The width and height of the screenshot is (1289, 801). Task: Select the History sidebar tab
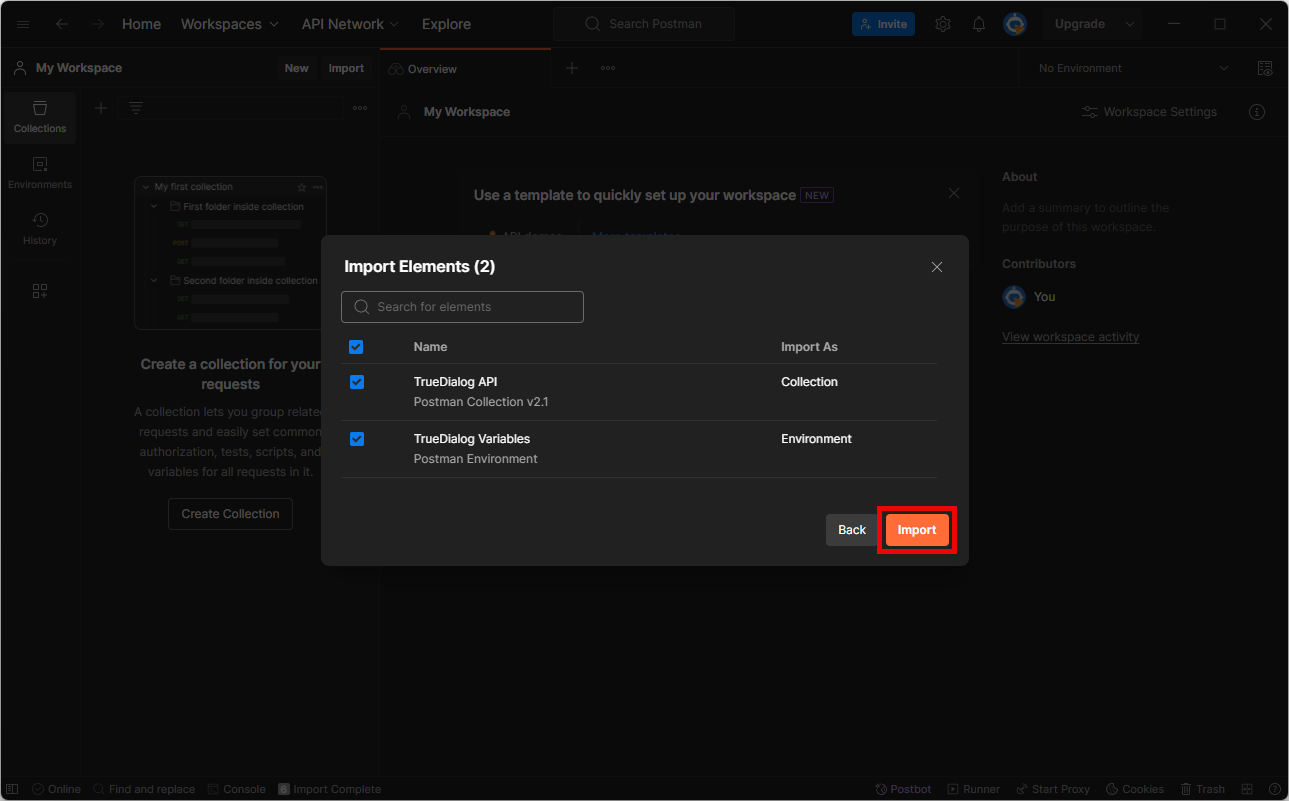(x=40, y=229)
